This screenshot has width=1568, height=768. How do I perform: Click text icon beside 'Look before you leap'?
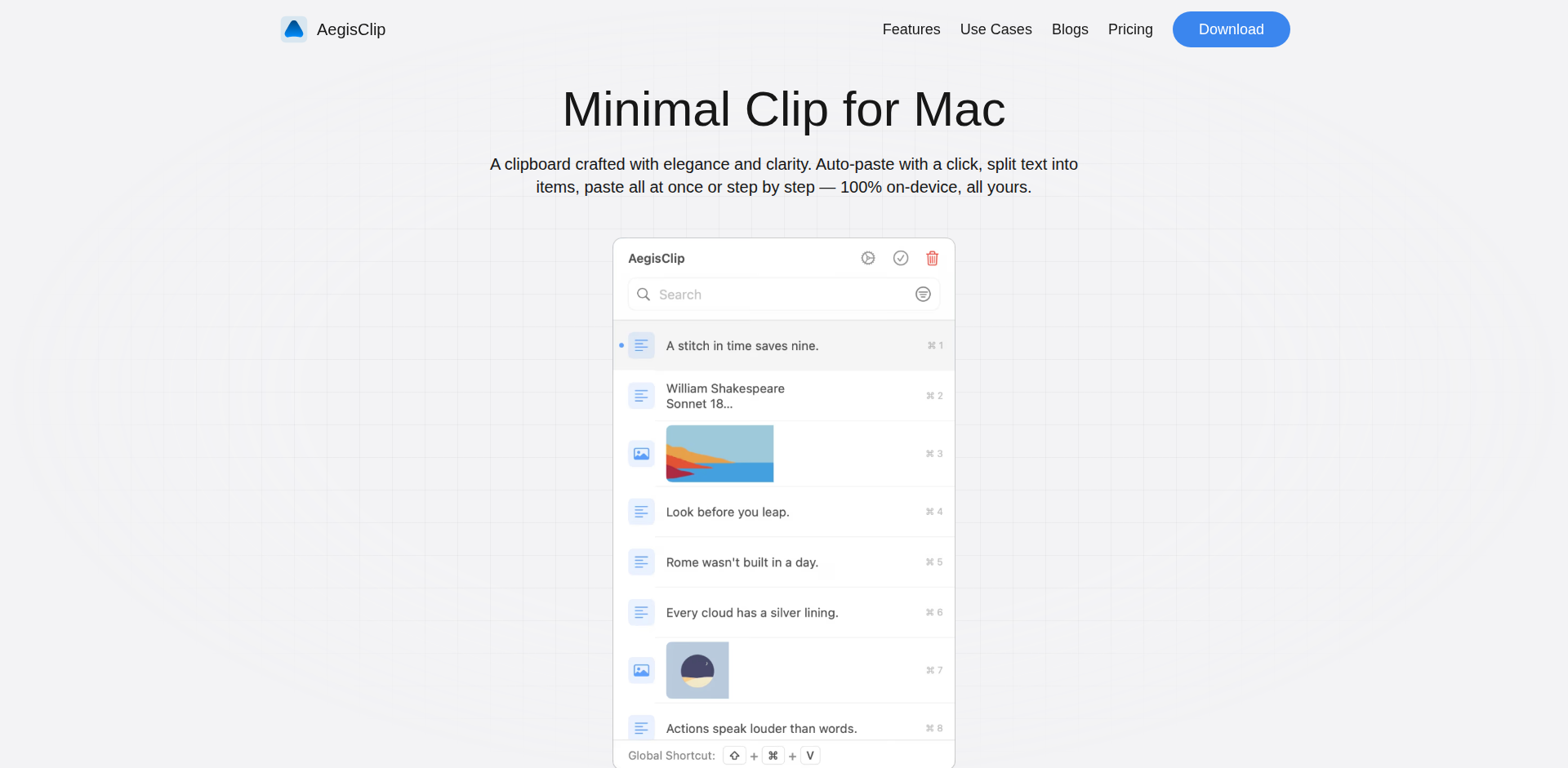641,512
